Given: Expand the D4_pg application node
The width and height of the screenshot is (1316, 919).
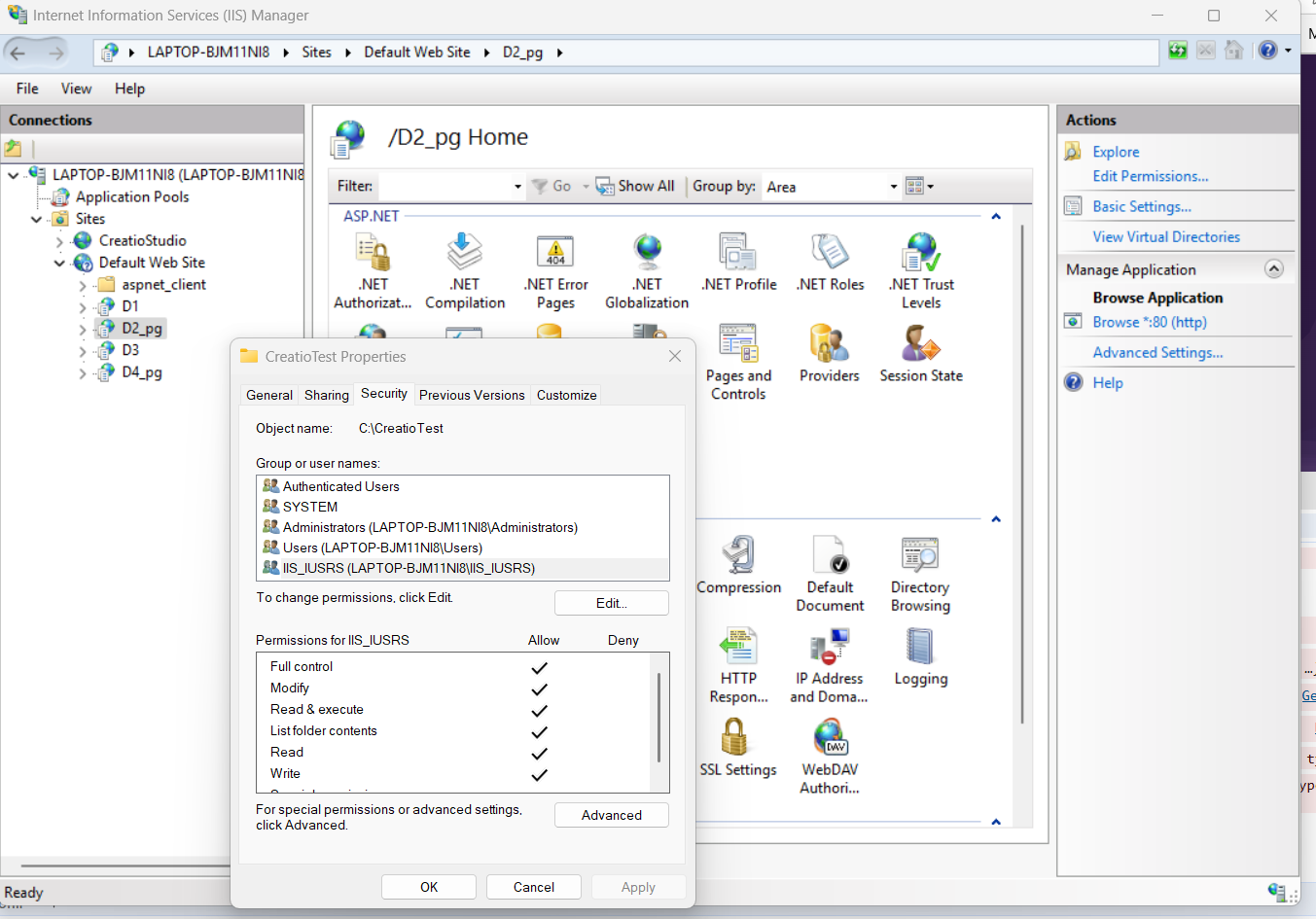Looking at the screenshot, I should (x=83, y=373).
